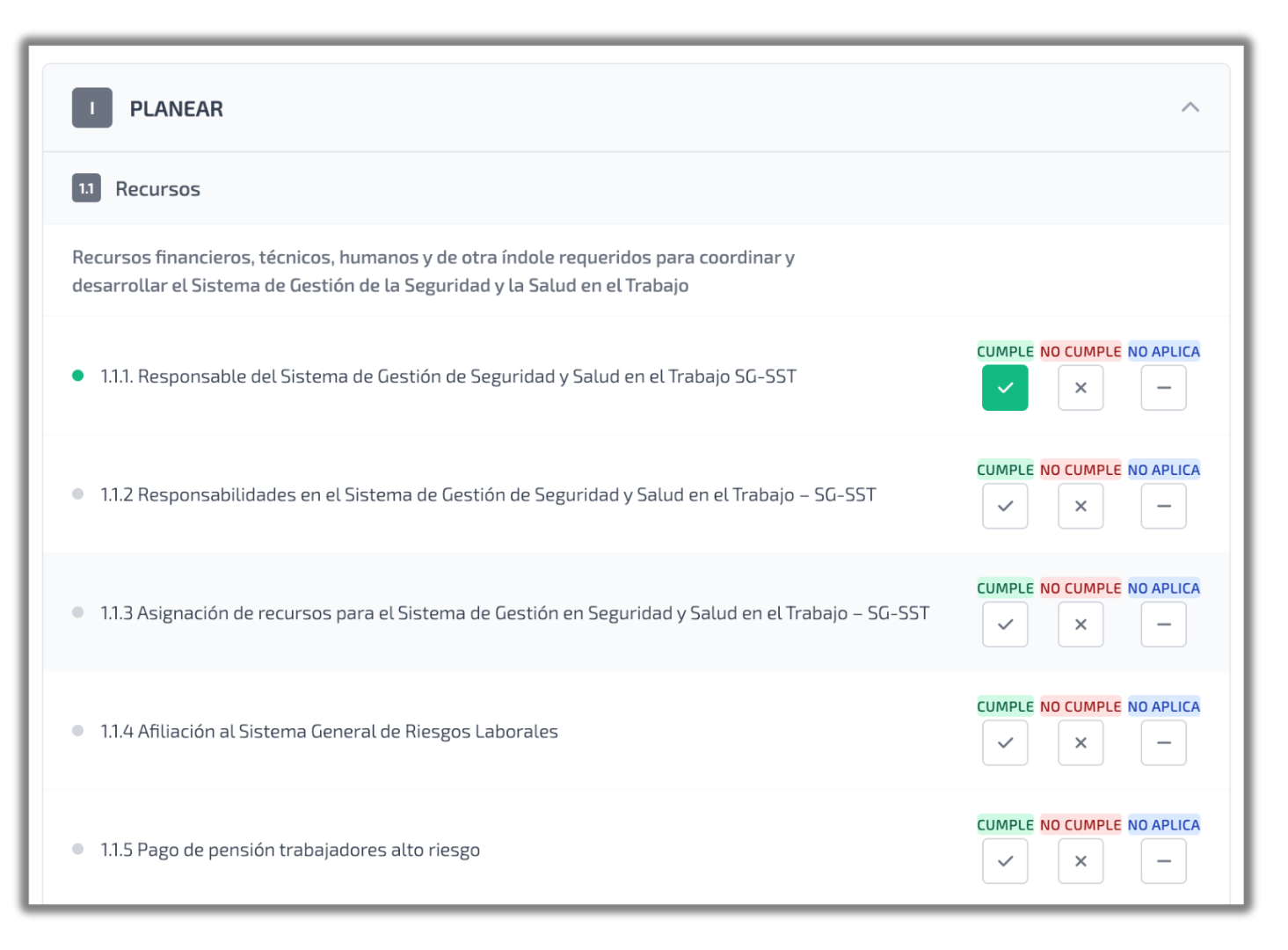Check Cumple for item 1.1.2 Responsabilidades
The image size is (1288, 950).
pos(1005,507)
